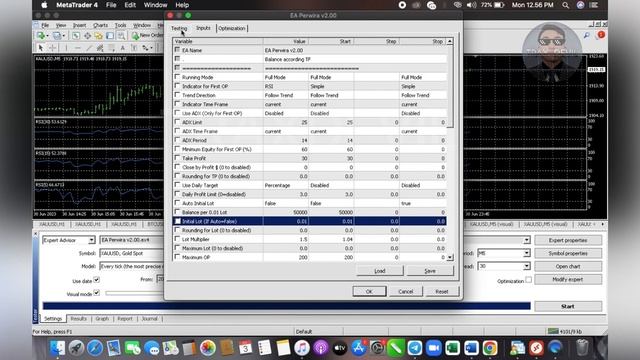The width and height of the screenshot is (640, 360).
Task: Open the Spread dropdown showing 30
Action: [x=527, y=266]
